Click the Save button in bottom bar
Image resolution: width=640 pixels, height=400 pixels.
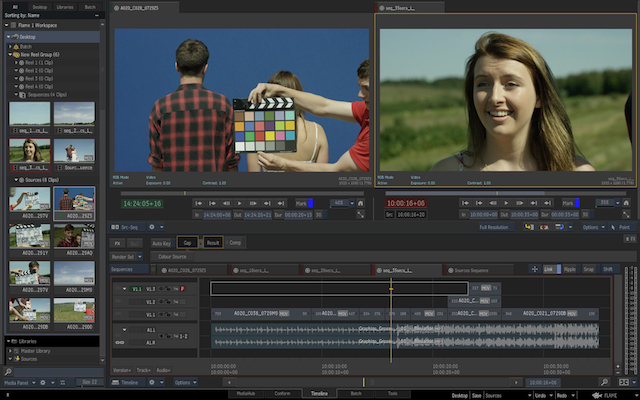476,395
